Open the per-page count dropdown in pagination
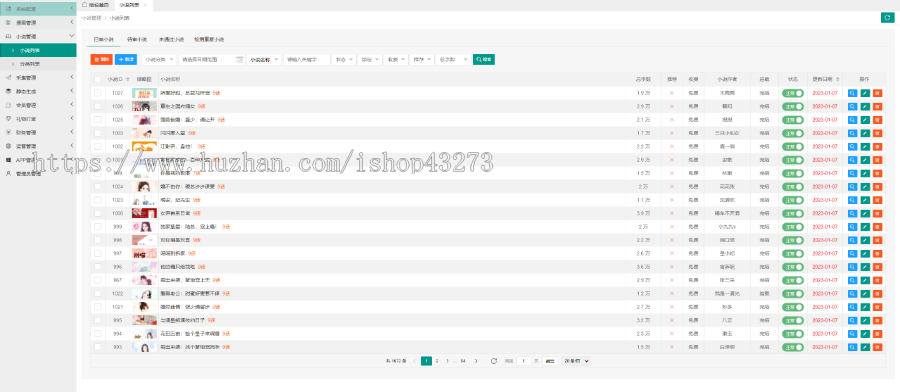The width and height of the screenshot is (900, 392). pyautogui.click(x=576, y=361)
